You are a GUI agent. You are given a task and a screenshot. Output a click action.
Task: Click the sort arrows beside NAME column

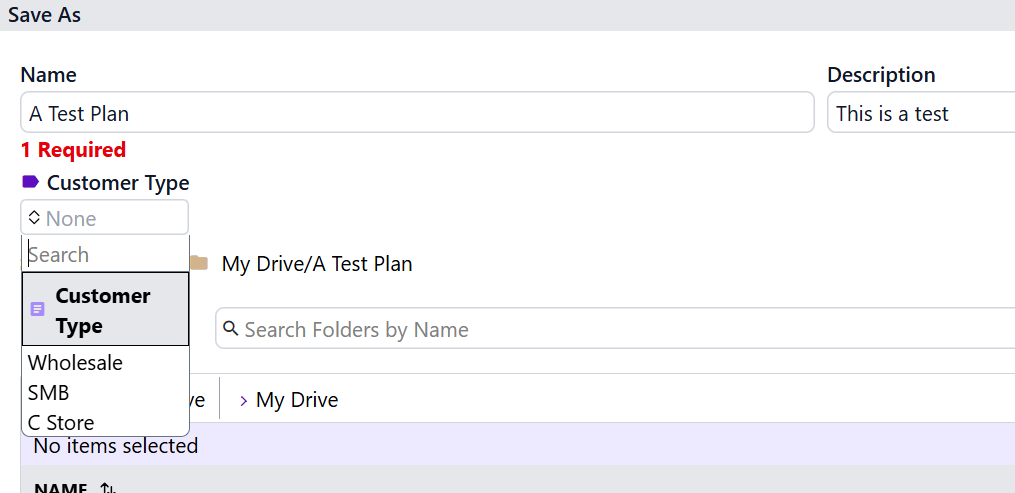click(x=108, y=488)
